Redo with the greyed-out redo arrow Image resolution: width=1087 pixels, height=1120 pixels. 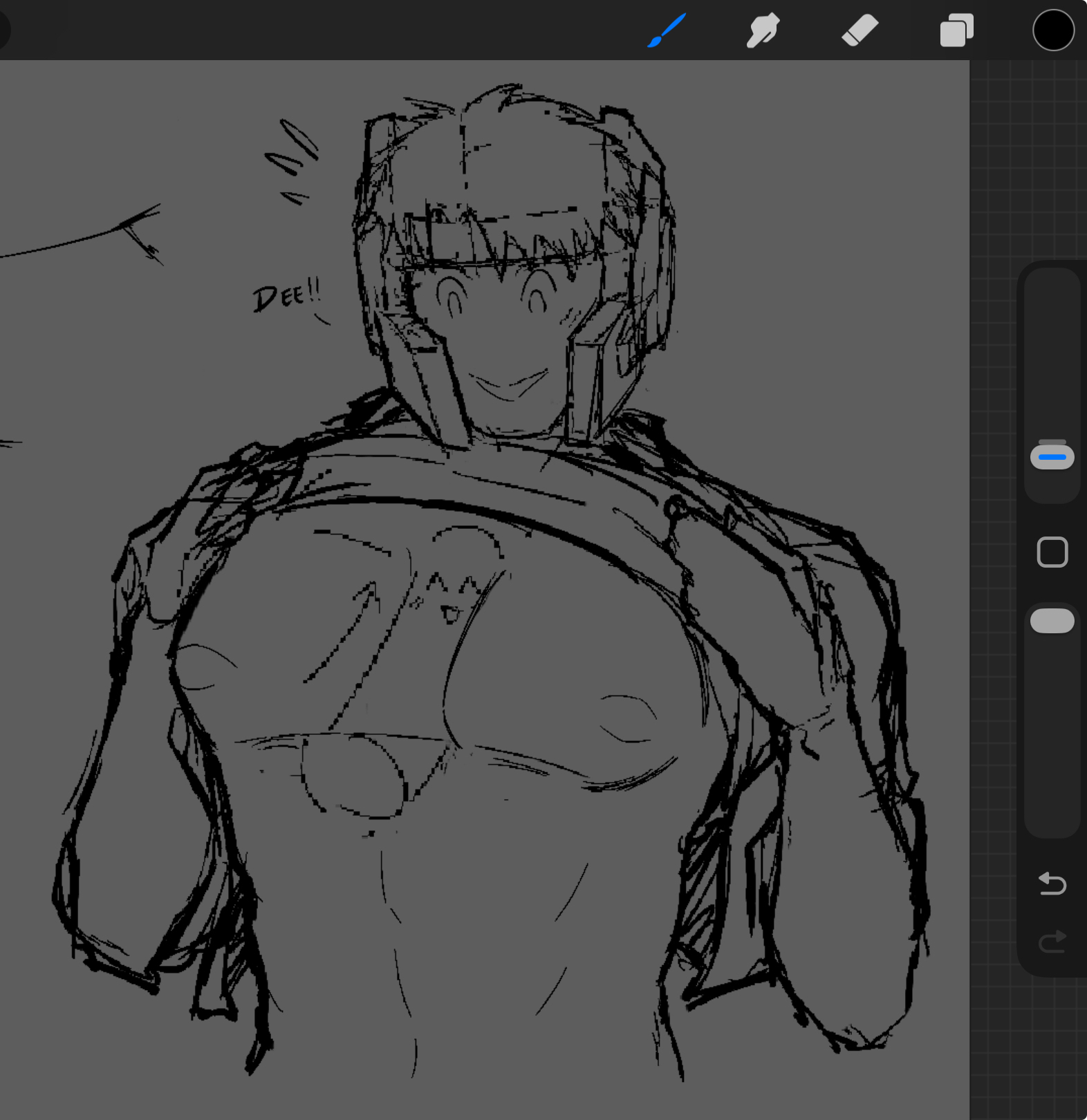pyautogui.click(x=1052, y=942)
